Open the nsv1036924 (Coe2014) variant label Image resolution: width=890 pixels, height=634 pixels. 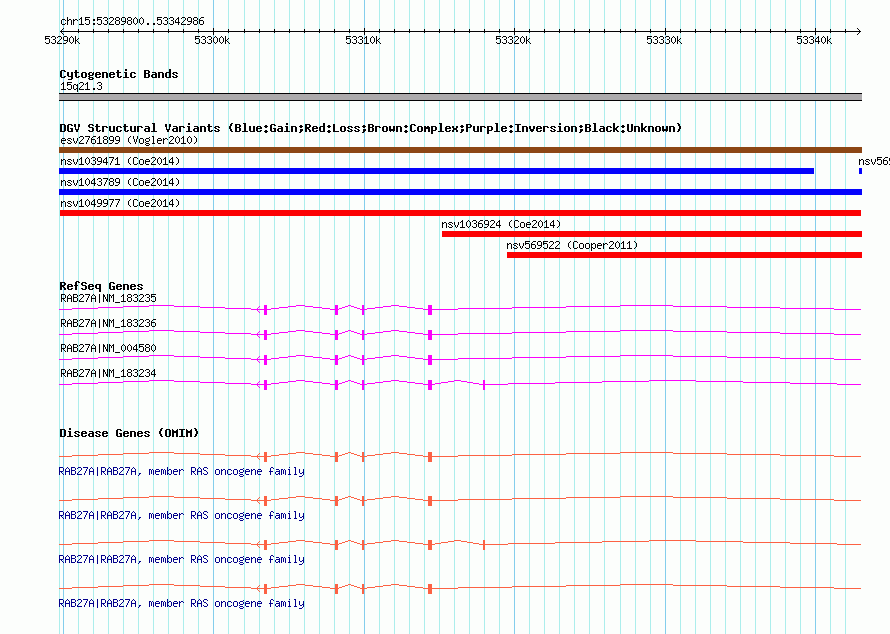pyautogui.click(x=501, y=224)
